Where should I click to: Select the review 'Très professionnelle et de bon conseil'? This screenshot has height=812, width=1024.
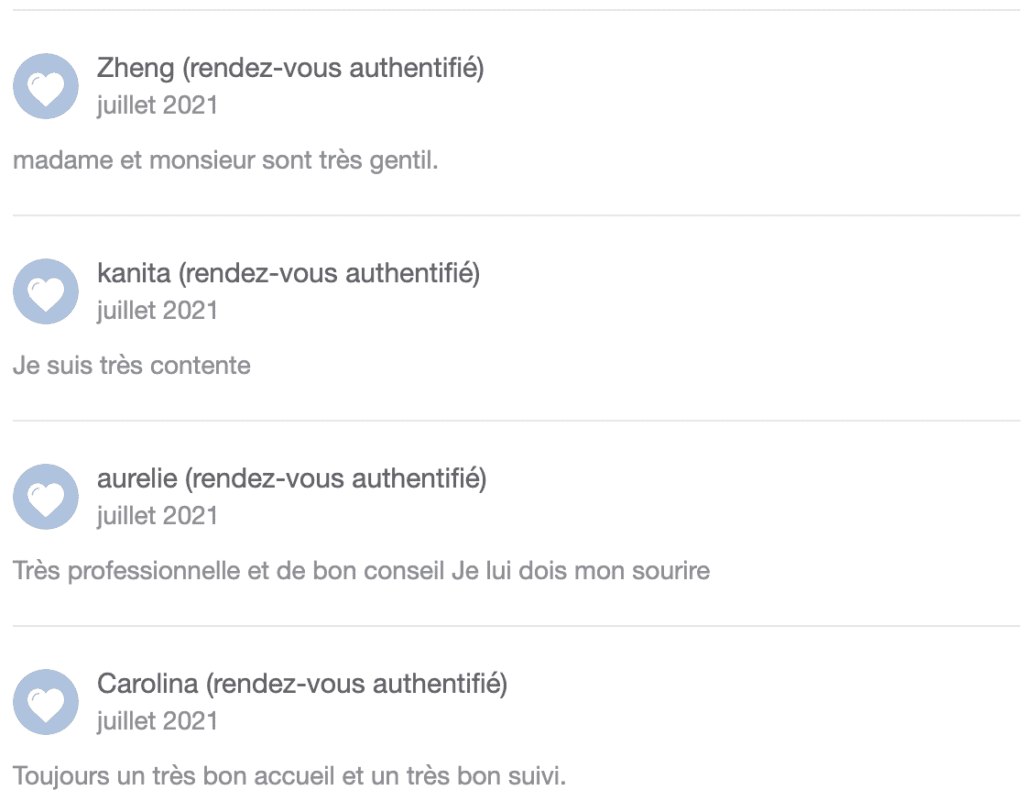[x=229, y=571]
